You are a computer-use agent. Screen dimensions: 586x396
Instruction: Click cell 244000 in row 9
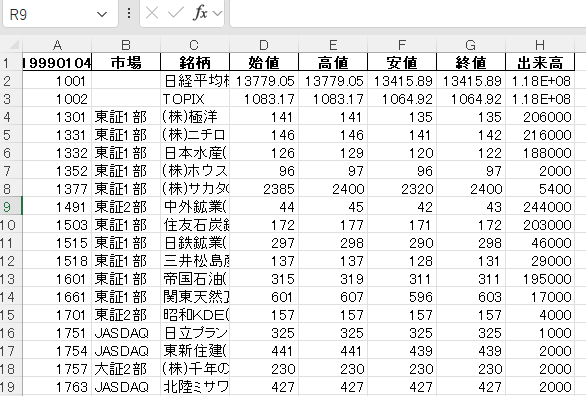540,206
